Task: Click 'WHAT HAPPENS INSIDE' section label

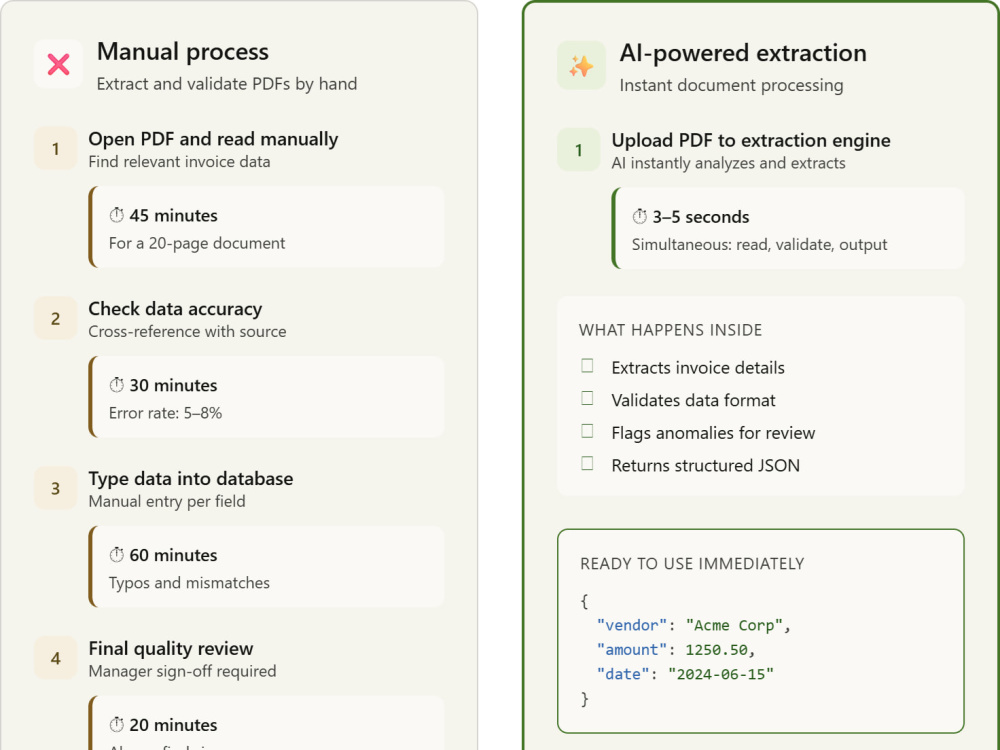Action: [670, 330]
